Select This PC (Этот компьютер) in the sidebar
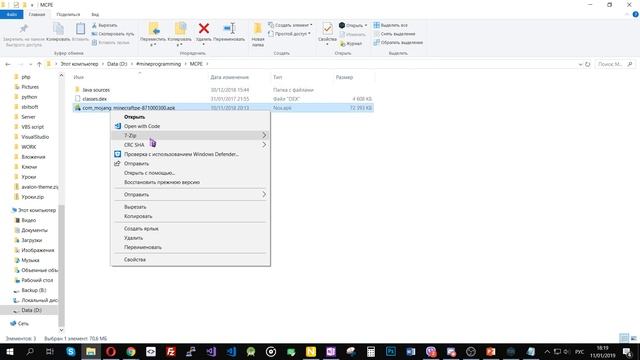Viewport: 640px width, 360px height. click(x=37, y=210)
